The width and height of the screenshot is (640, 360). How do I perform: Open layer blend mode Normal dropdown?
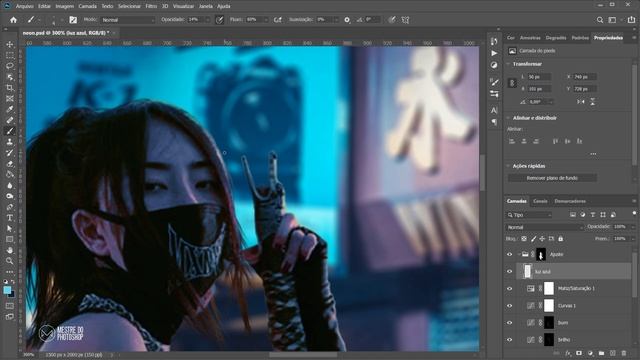pos(544,227)
